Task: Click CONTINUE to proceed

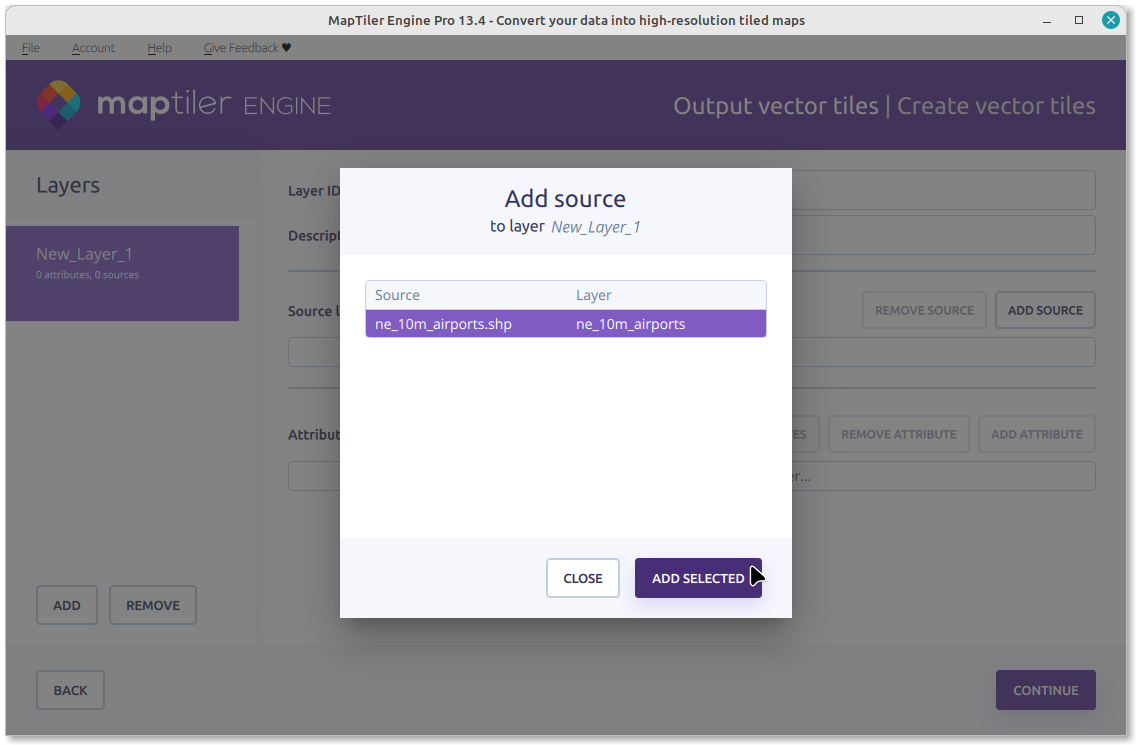Action: 1045,690
